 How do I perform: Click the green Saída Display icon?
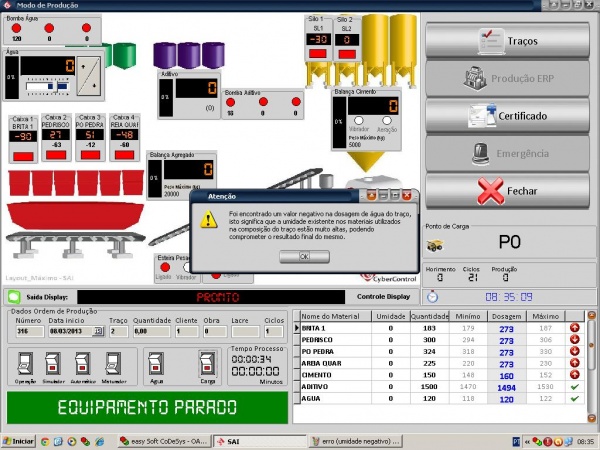pos(15,297)
